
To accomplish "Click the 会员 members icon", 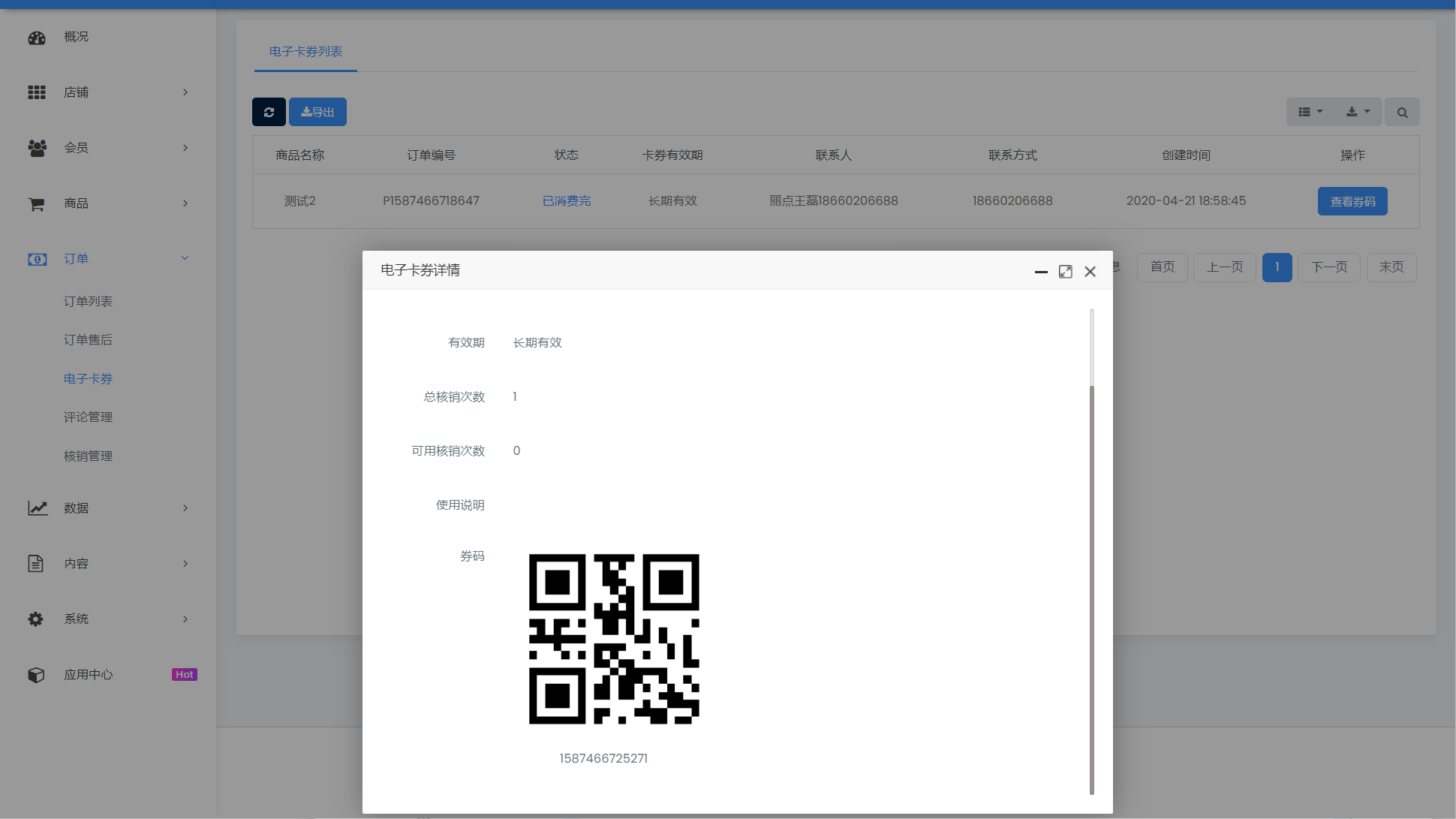I will pyautogui.click(x=37, y=148).
